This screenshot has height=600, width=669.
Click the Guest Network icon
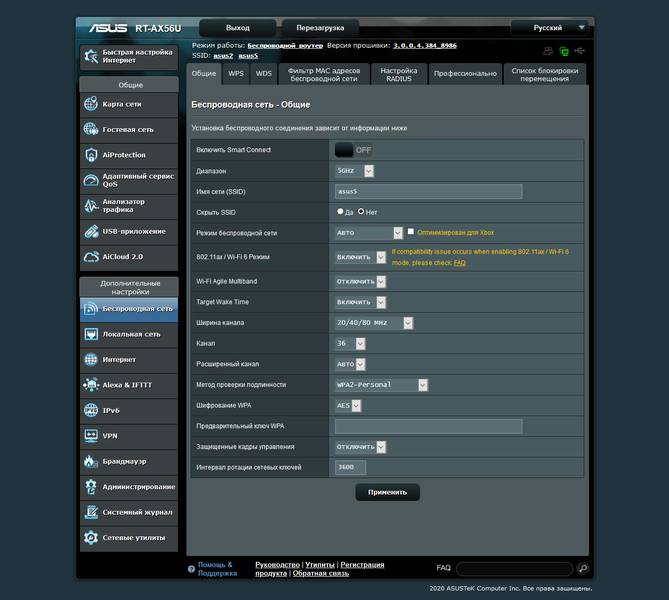click(x=91, y=129)
